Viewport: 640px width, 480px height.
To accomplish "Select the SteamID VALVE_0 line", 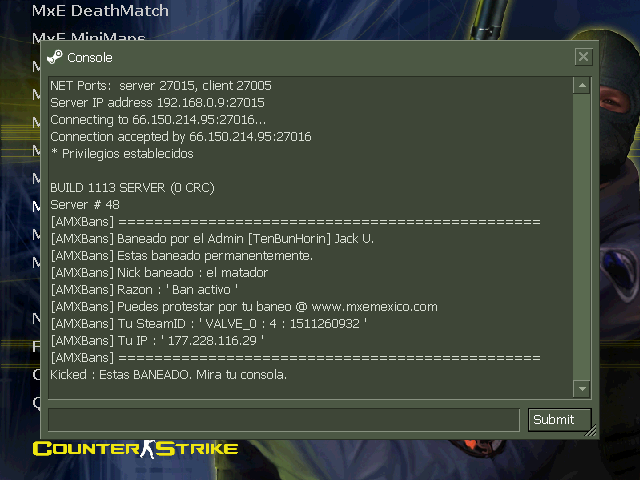I will [209, 324].
